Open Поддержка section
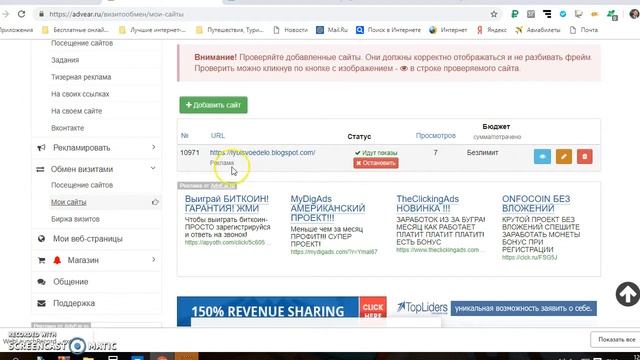 [x=73, y=303]
